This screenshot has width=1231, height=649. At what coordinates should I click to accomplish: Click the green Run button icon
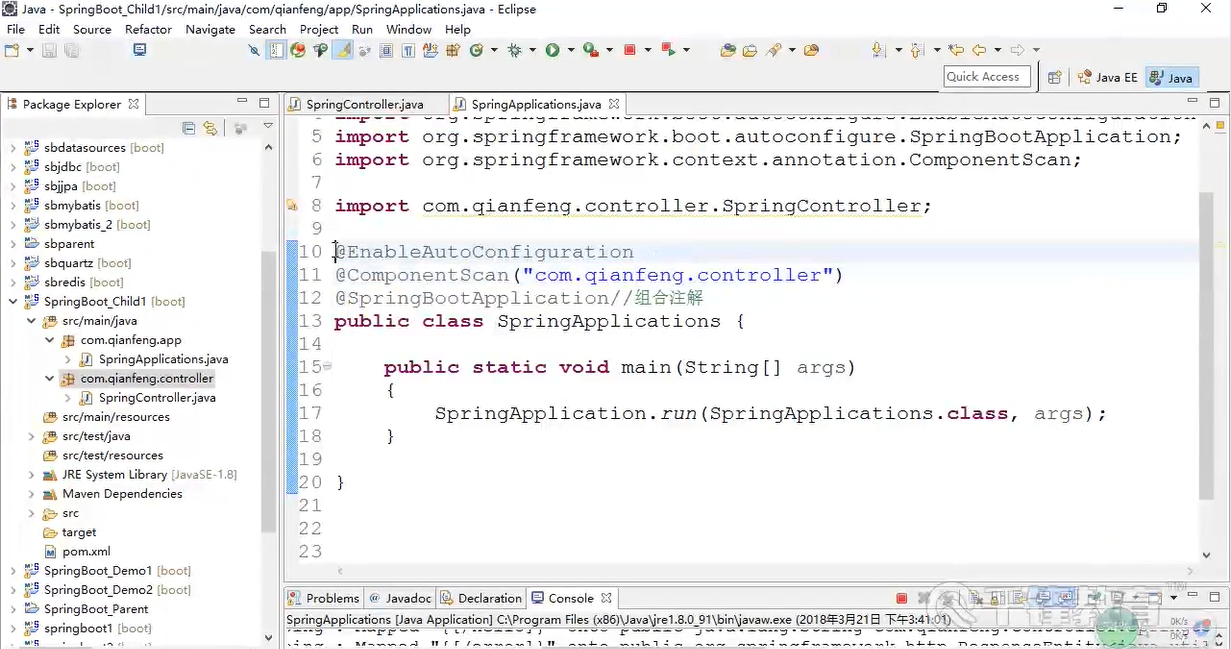click(552, 50)
